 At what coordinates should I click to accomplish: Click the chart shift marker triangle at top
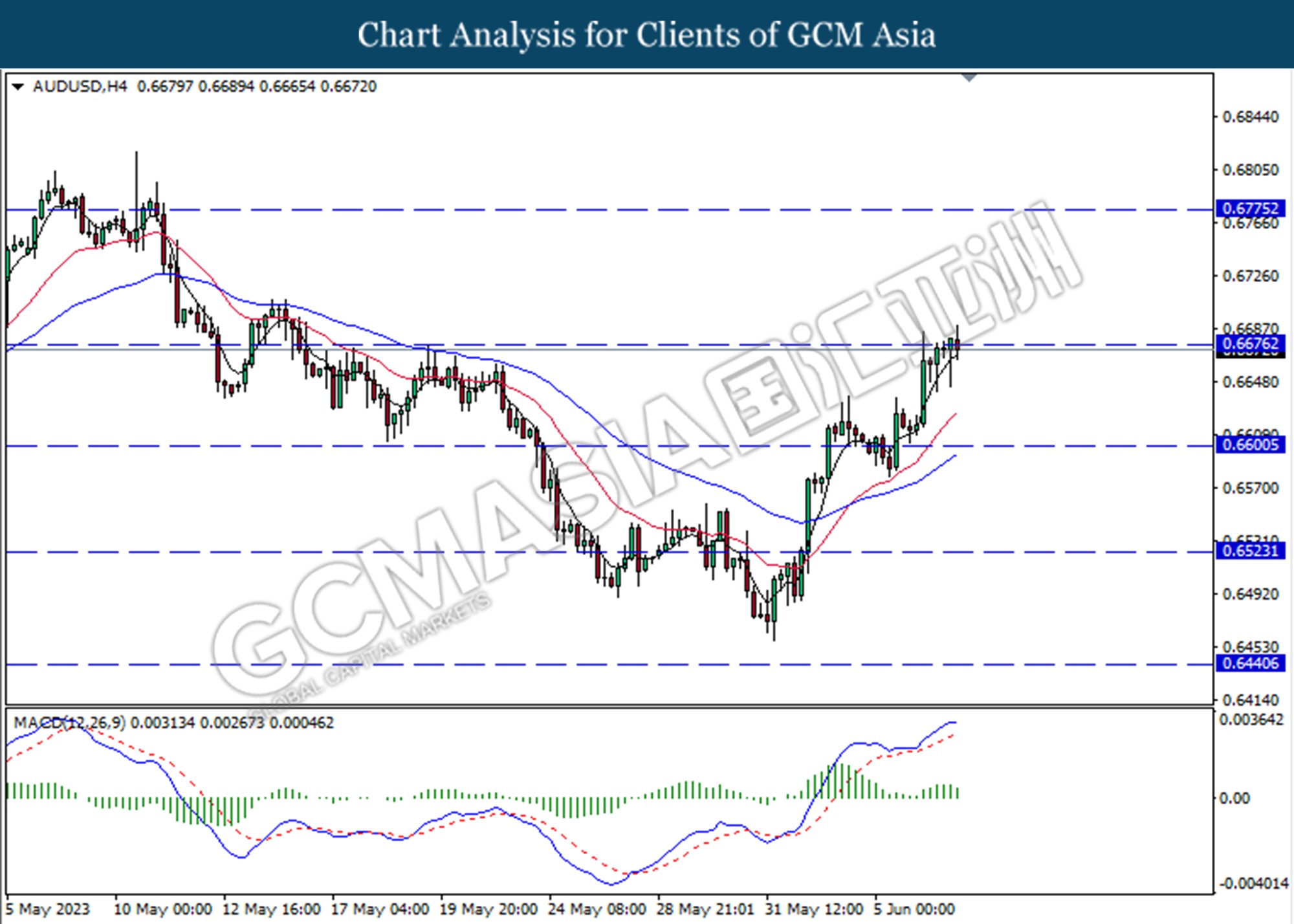[x=969, y=78]
